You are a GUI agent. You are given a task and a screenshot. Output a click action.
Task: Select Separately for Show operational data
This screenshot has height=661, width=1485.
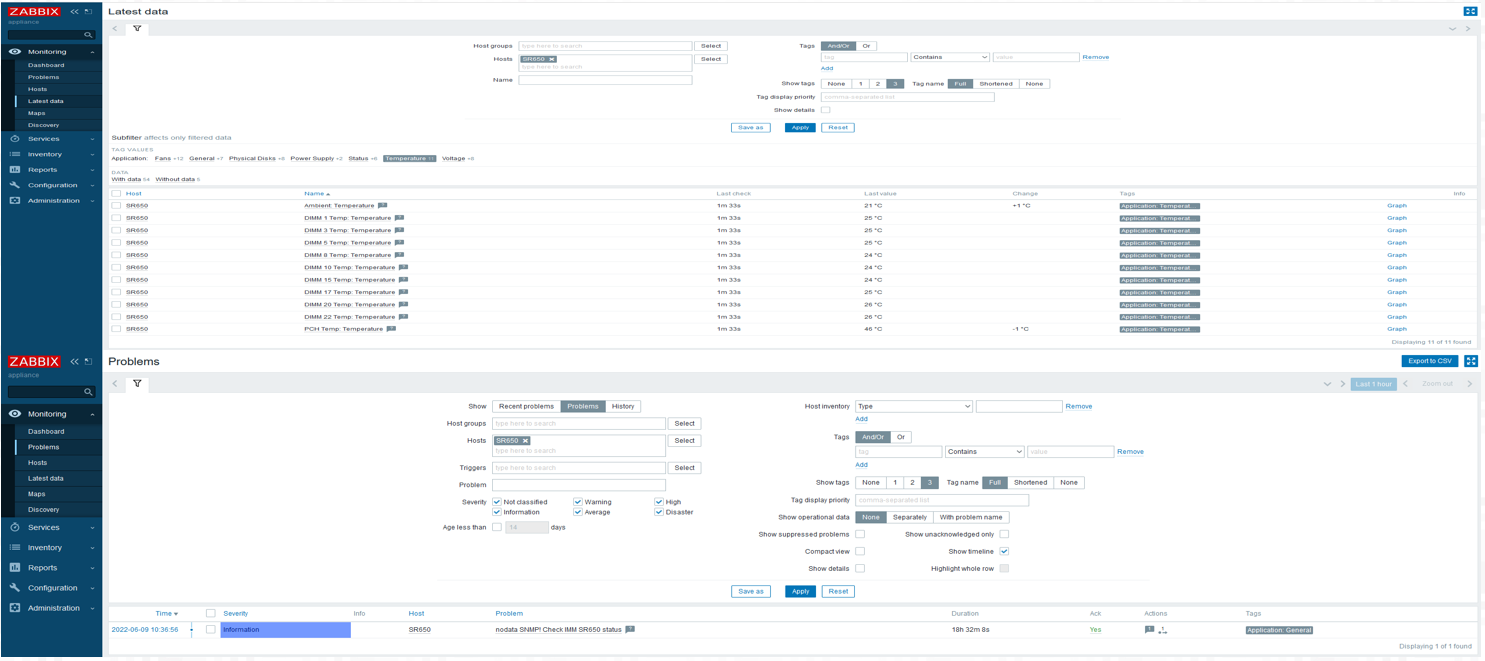click(910, 517)
